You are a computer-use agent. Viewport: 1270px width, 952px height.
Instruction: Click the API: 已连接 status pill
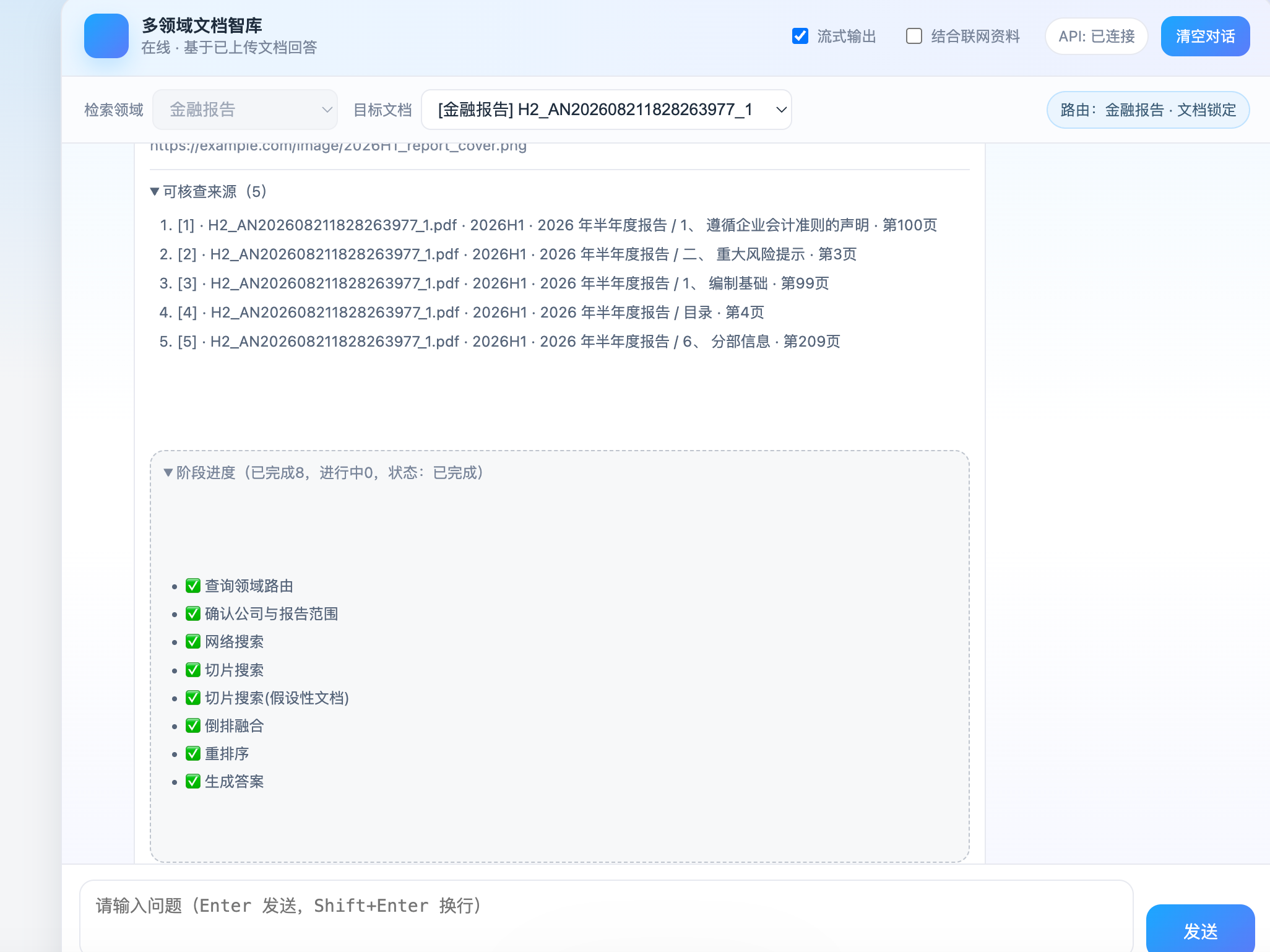click(1096, 36)
